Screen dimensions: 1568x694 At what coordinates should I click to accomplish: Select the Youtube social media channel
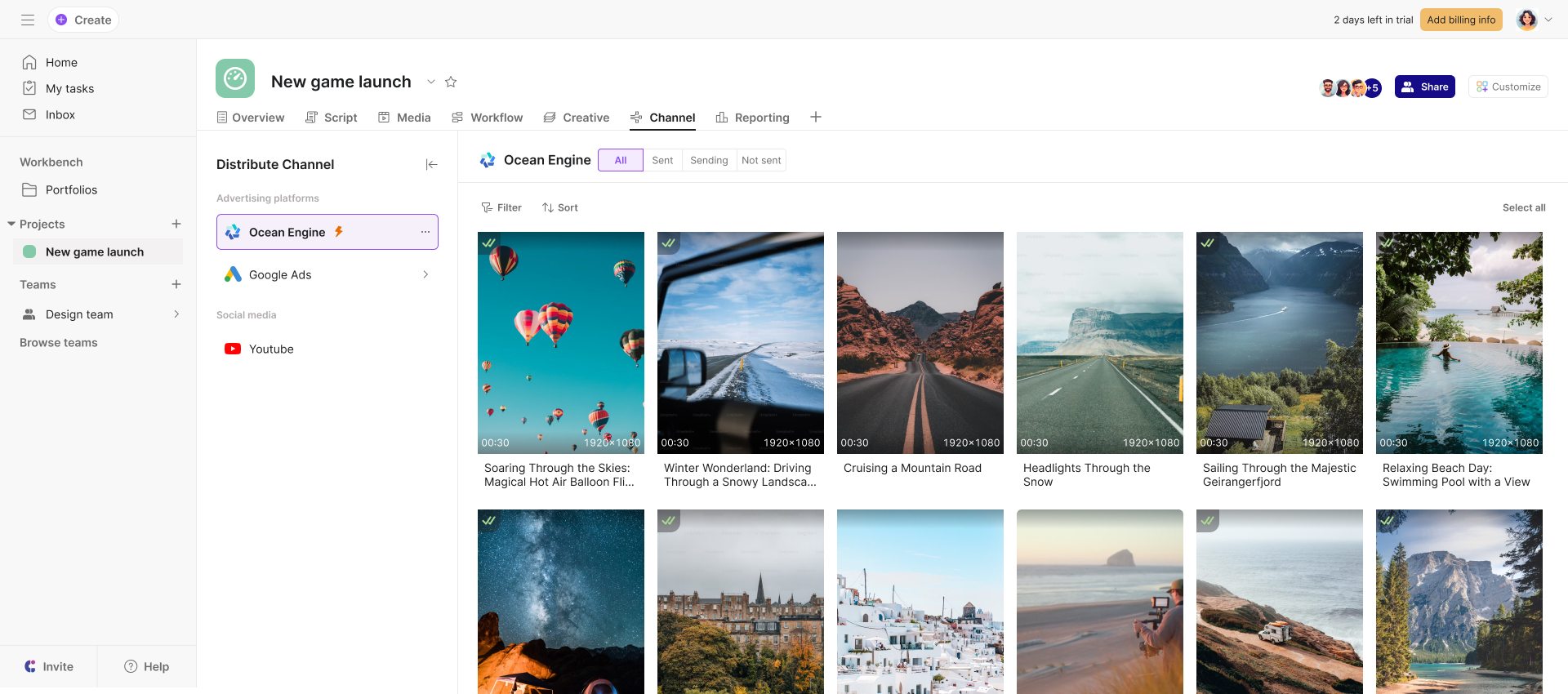click(x=271, y=349)
